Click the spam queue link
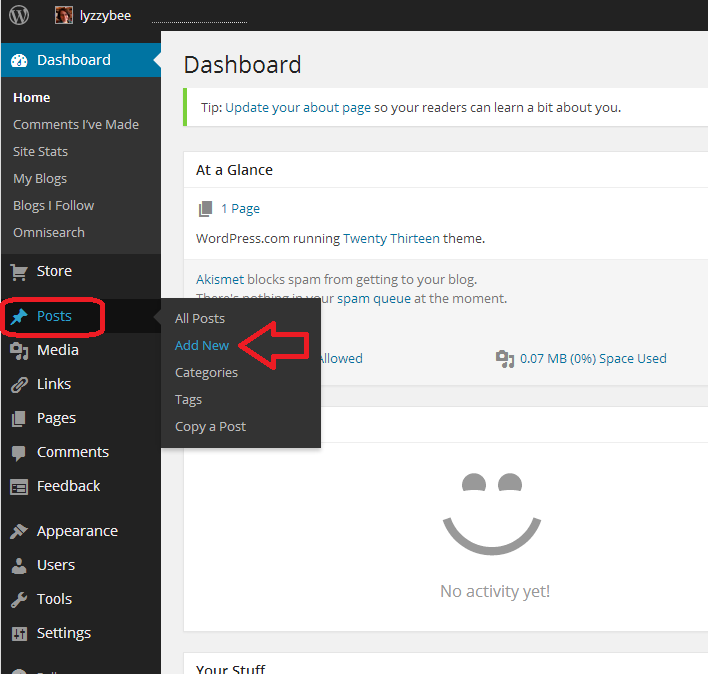Image resolution: width=708 pixels, height=674 pixels. 374,298
